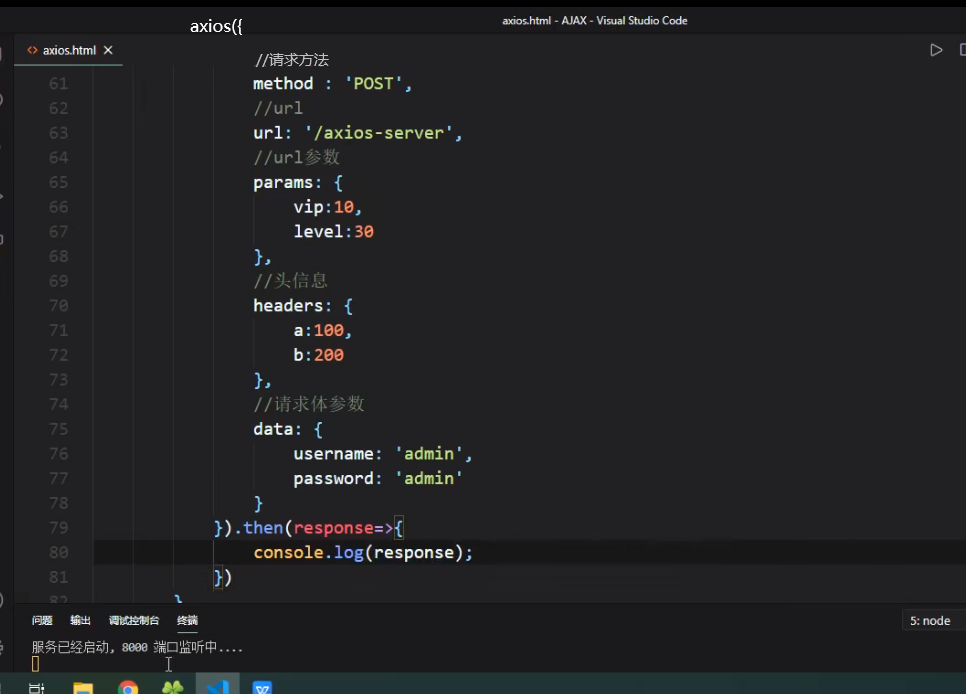Screen dimensions: 966x694
Task: Click 'admin' value on the password line
Action: click(429, 478)
